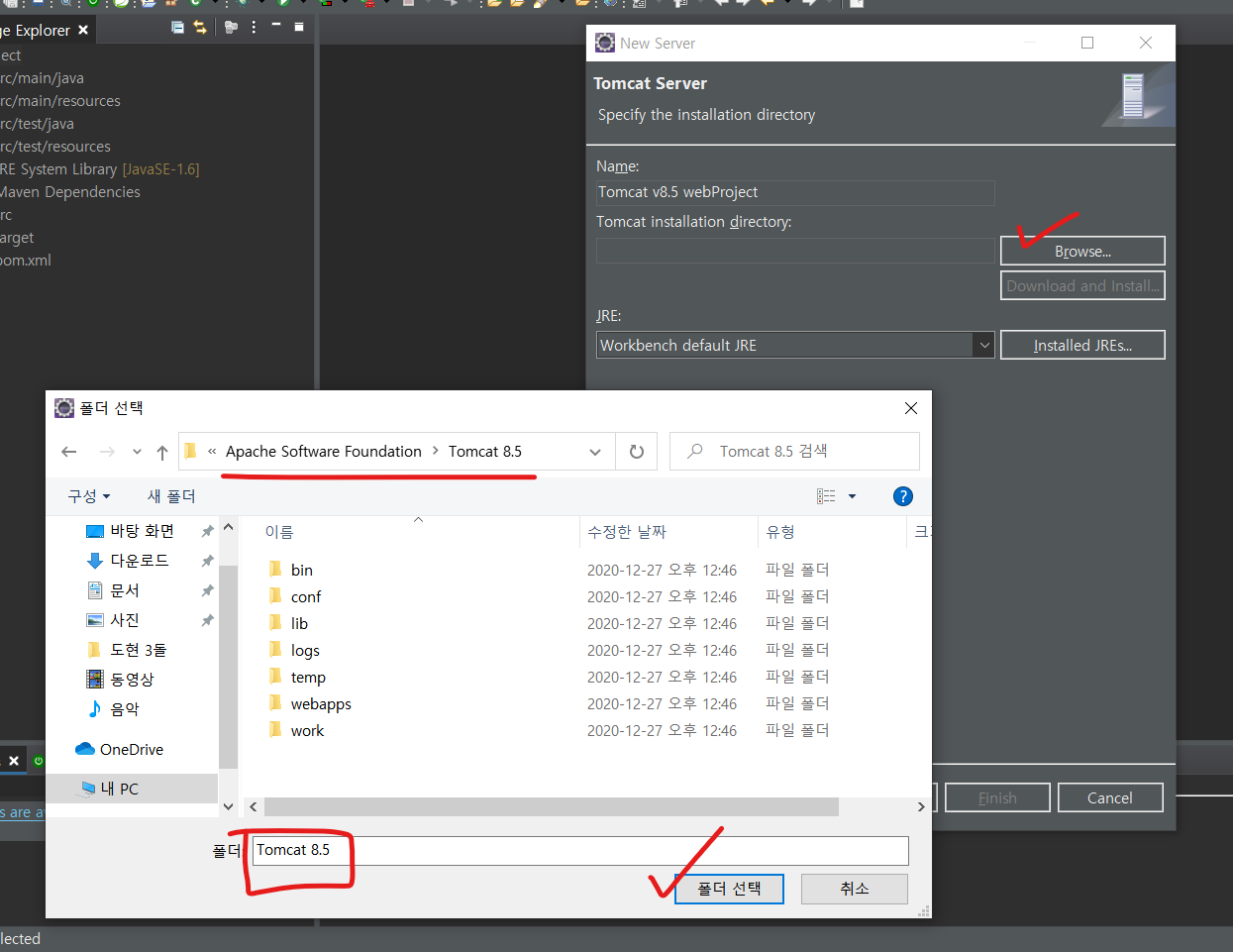The height and width of the screenshot is (952, 1233).
Task: Select the temp folder
Action: tap(308, 677)
